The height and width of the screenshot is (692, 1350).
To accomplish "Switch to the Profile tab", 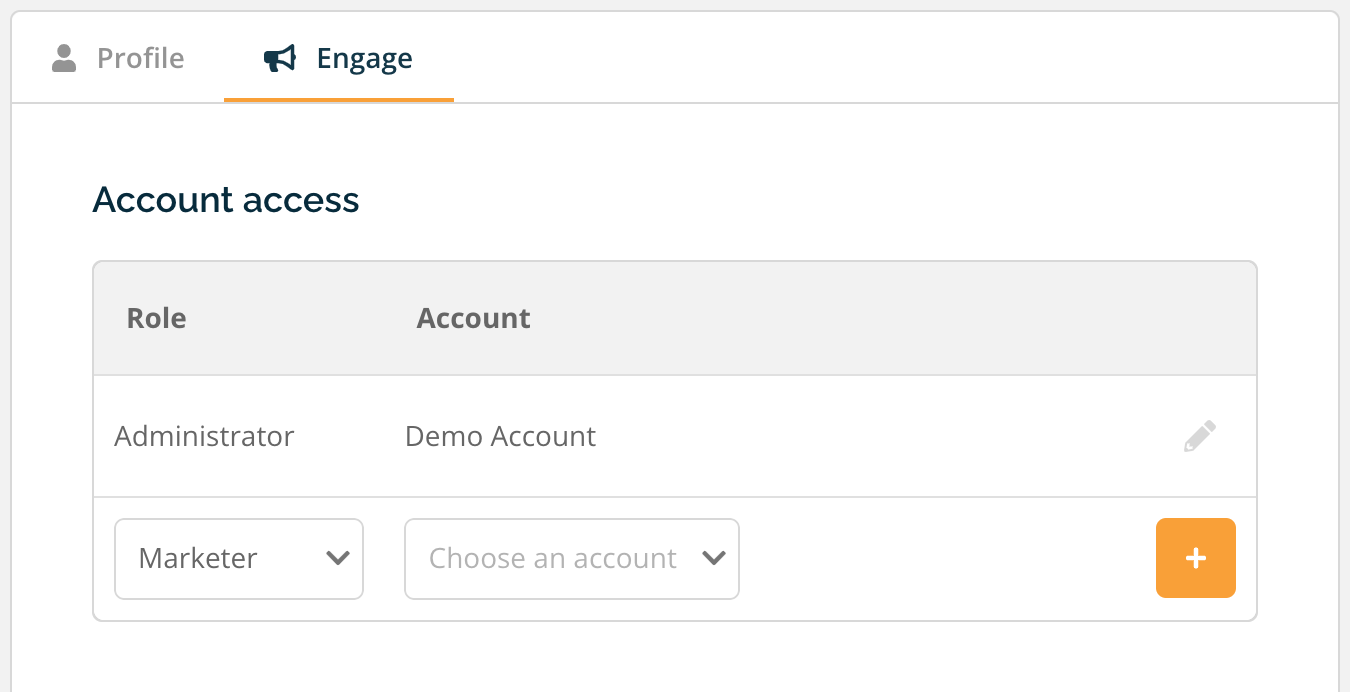I will pos(118,58).
